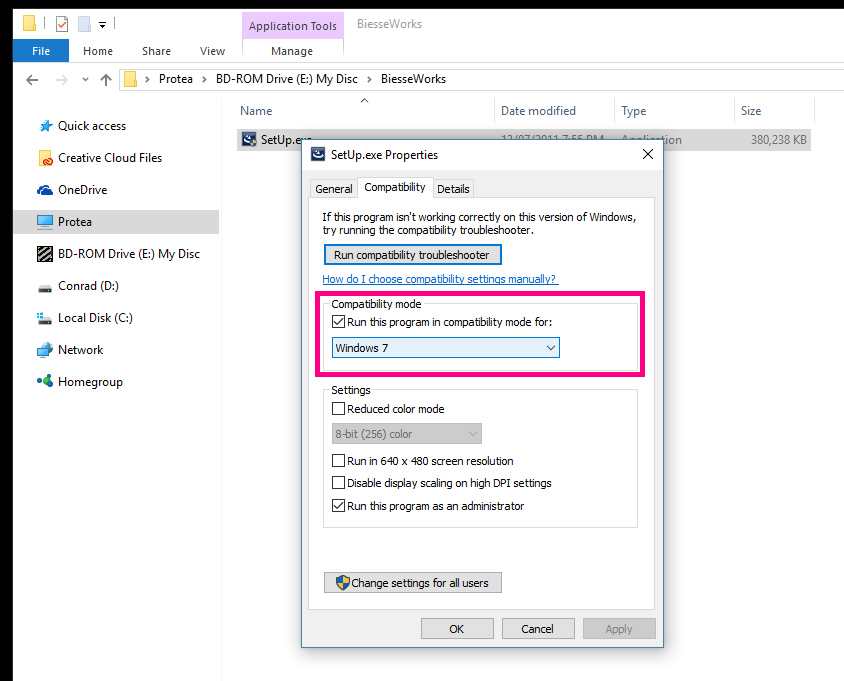Open Local Disk (C:) in navigation pane

coord(95,318)
